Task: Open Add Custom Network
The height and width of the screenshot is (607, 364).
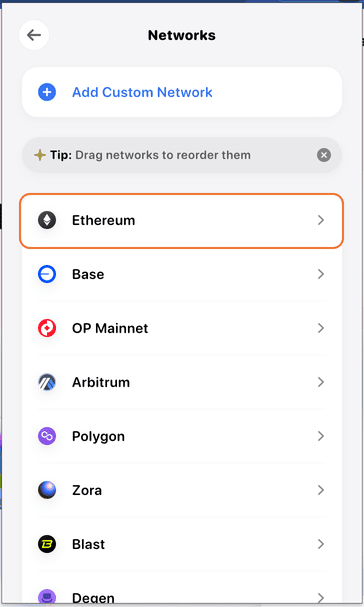Action: pos(182,92)
